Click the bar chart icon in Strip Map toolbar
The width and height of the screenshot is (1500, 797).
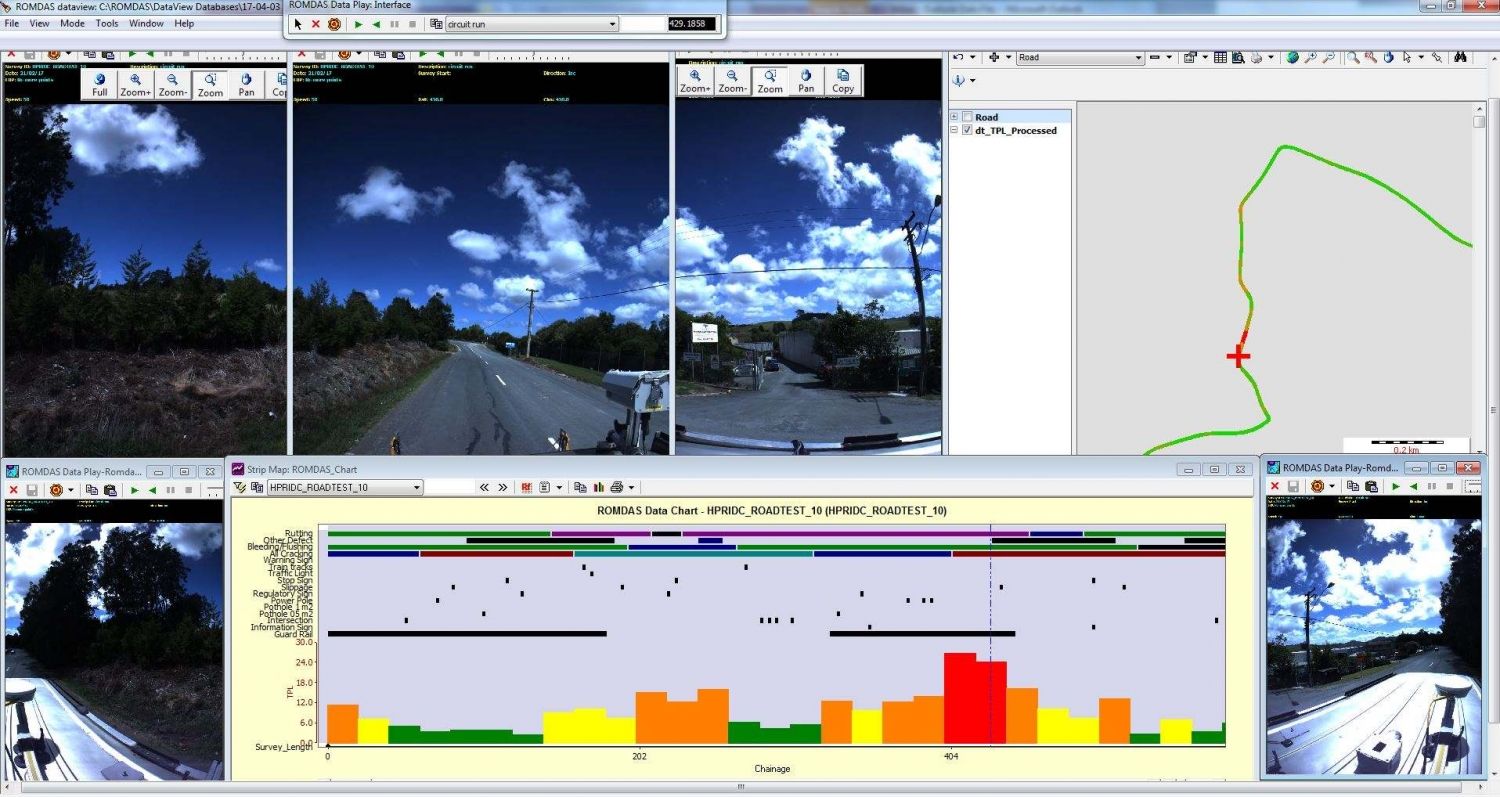(599, 487)
